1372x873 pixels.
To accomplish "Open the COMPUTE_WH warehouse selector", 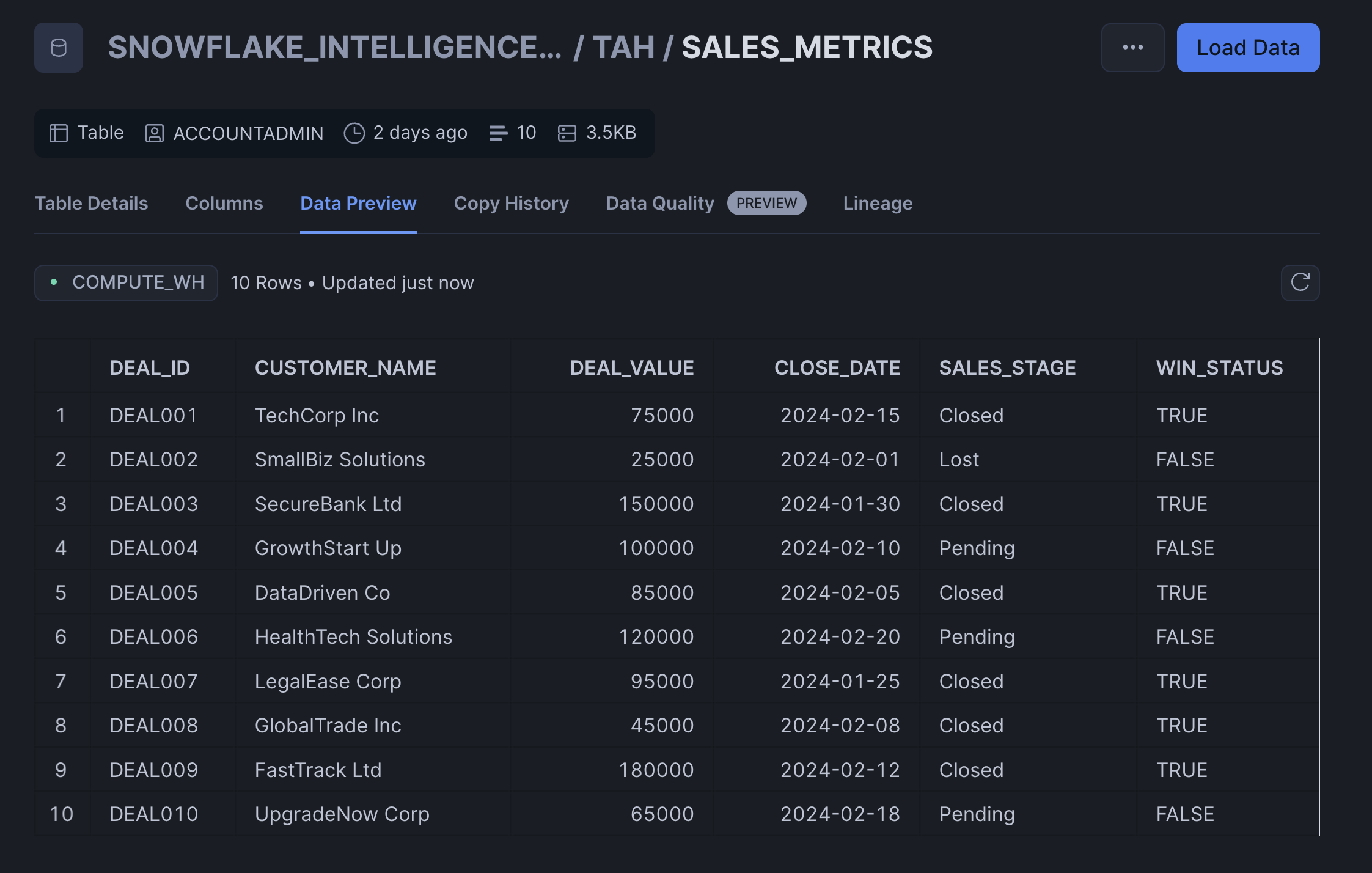I will coord(127,282).
